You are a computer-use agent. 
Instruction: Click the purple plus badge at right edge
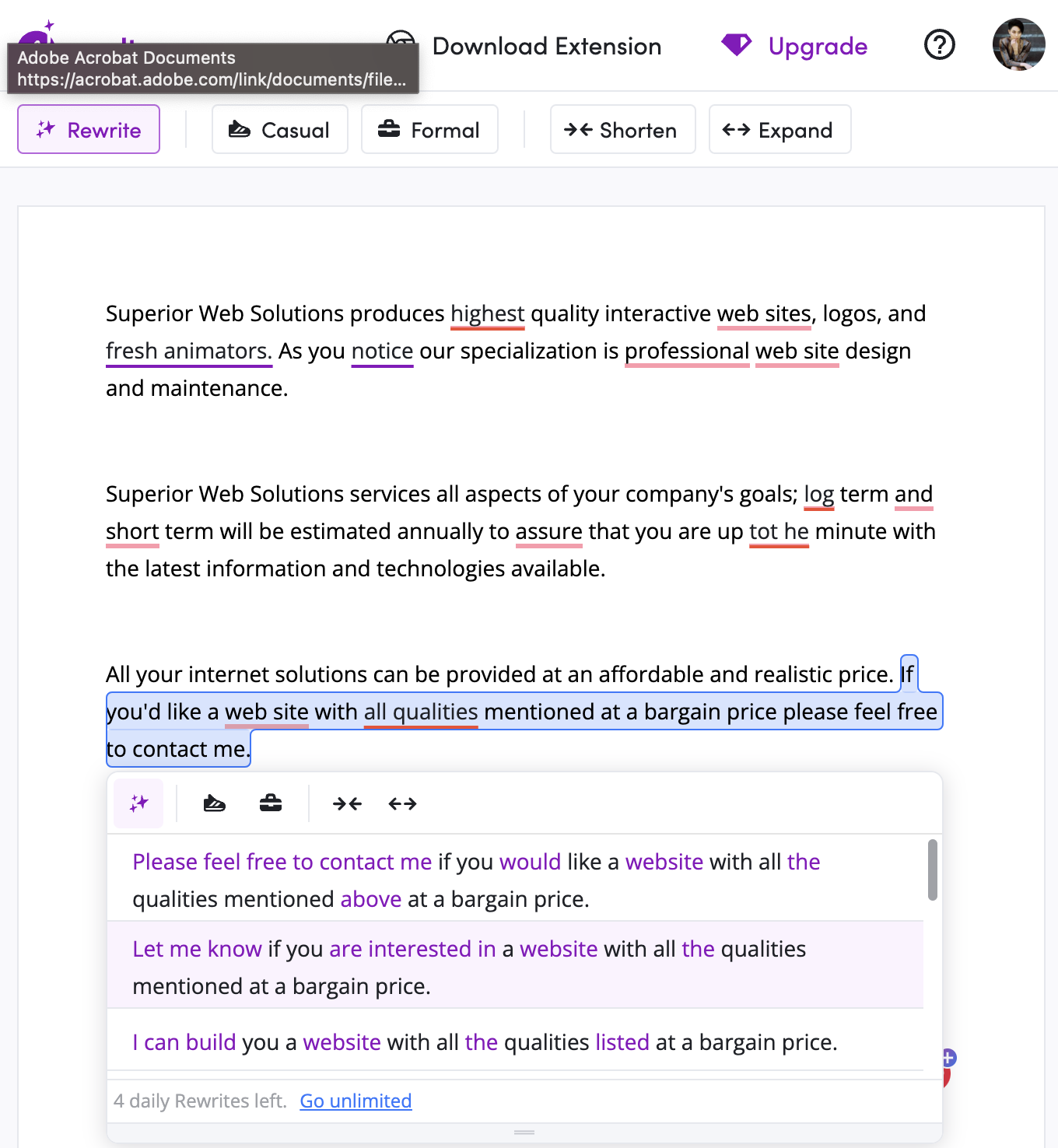(948, 1058)
